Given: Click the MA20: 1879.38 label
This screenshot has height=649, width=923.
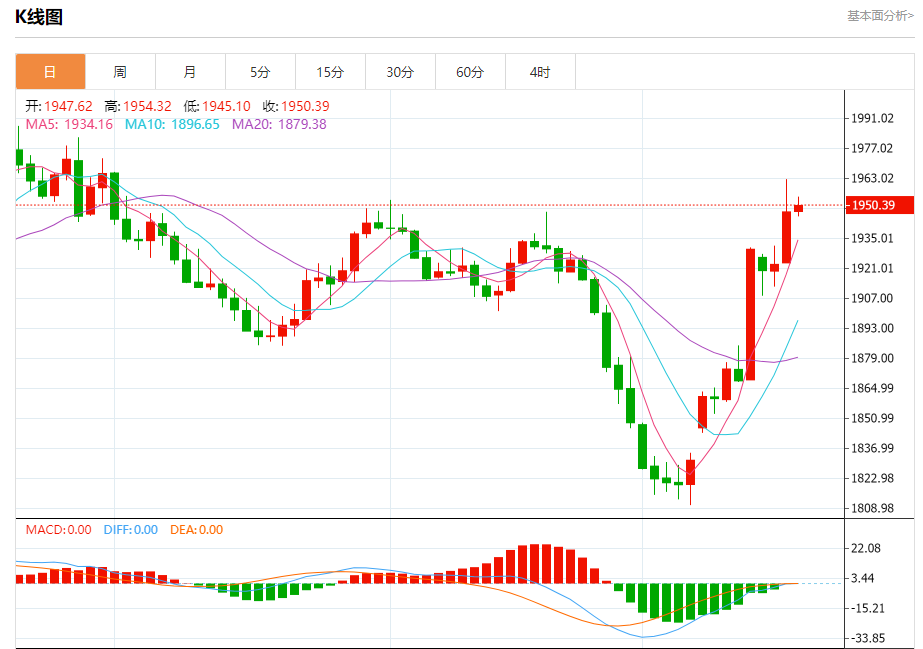Looking at the screenshot, I should click(279, 124).
